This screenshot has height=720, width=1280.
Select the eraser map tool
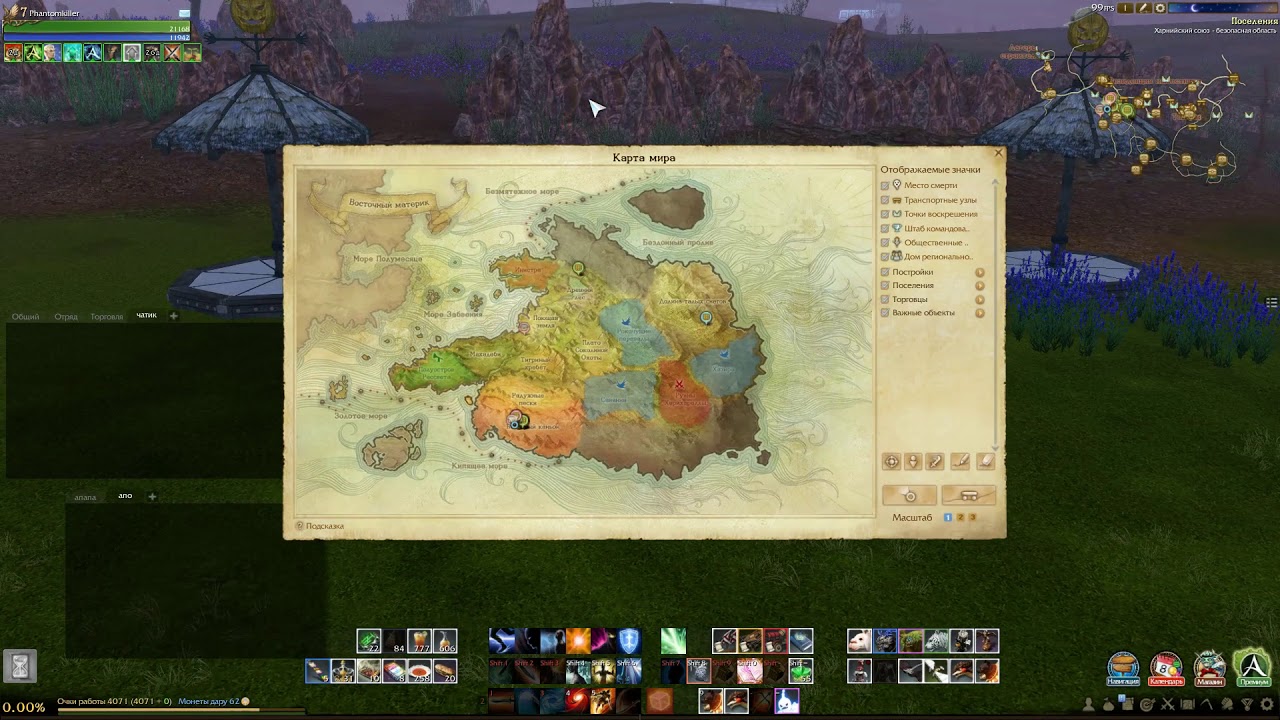coord(986,461)
